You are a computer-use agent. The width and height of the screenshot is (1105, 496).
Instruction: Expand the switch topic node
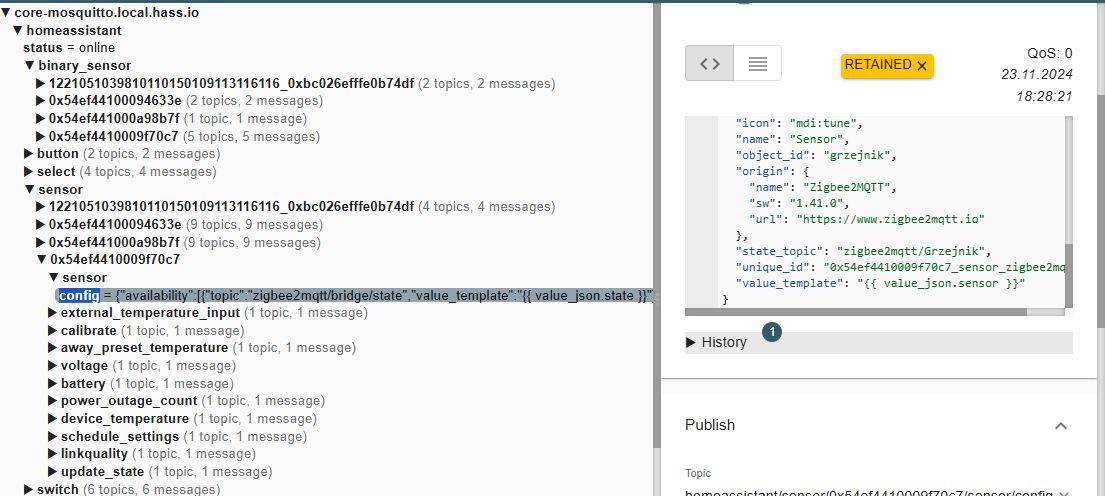tap(29, 489)
